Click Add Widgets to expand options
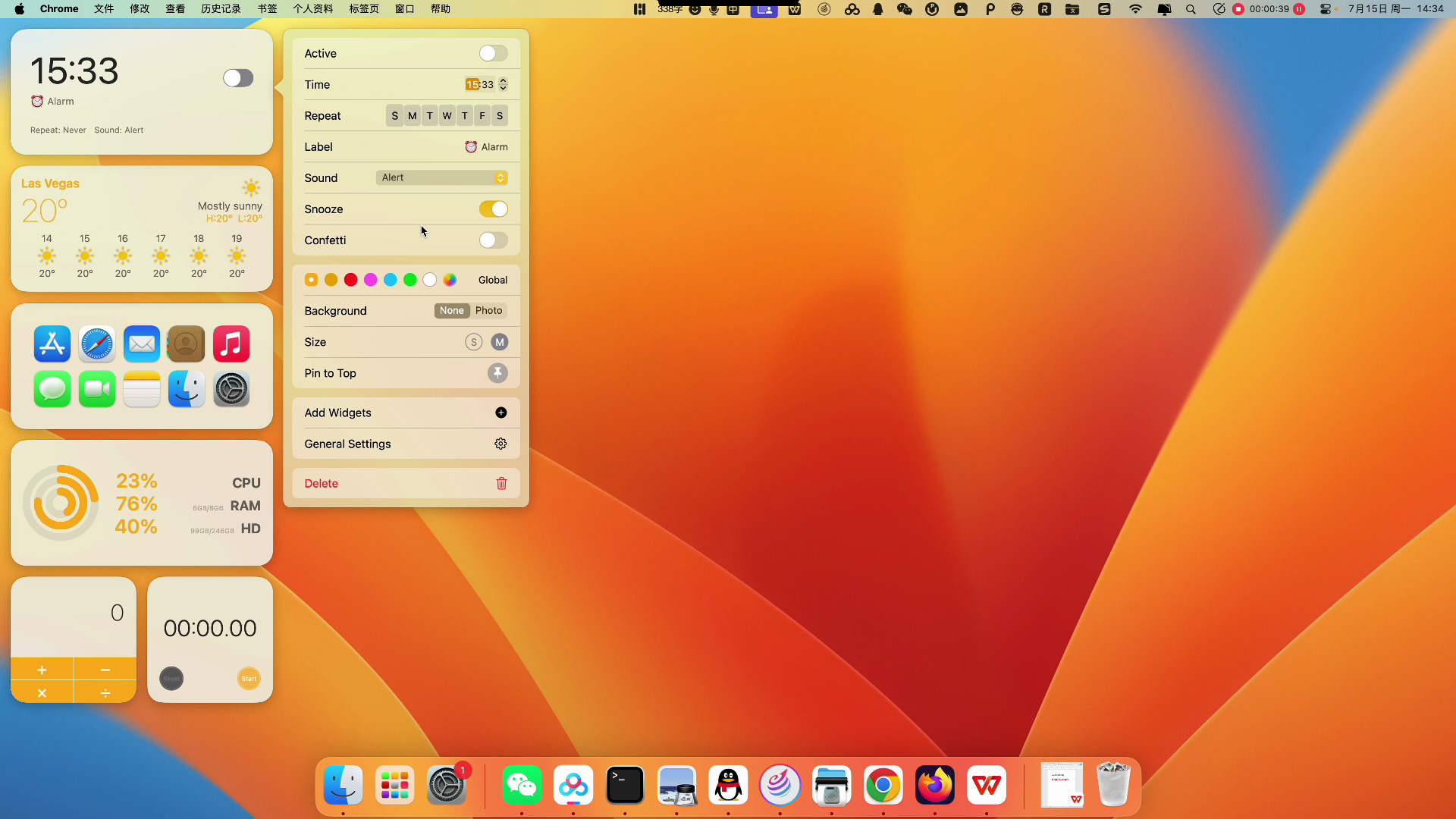Screen dimensions: 1456x819 point(405,412)
